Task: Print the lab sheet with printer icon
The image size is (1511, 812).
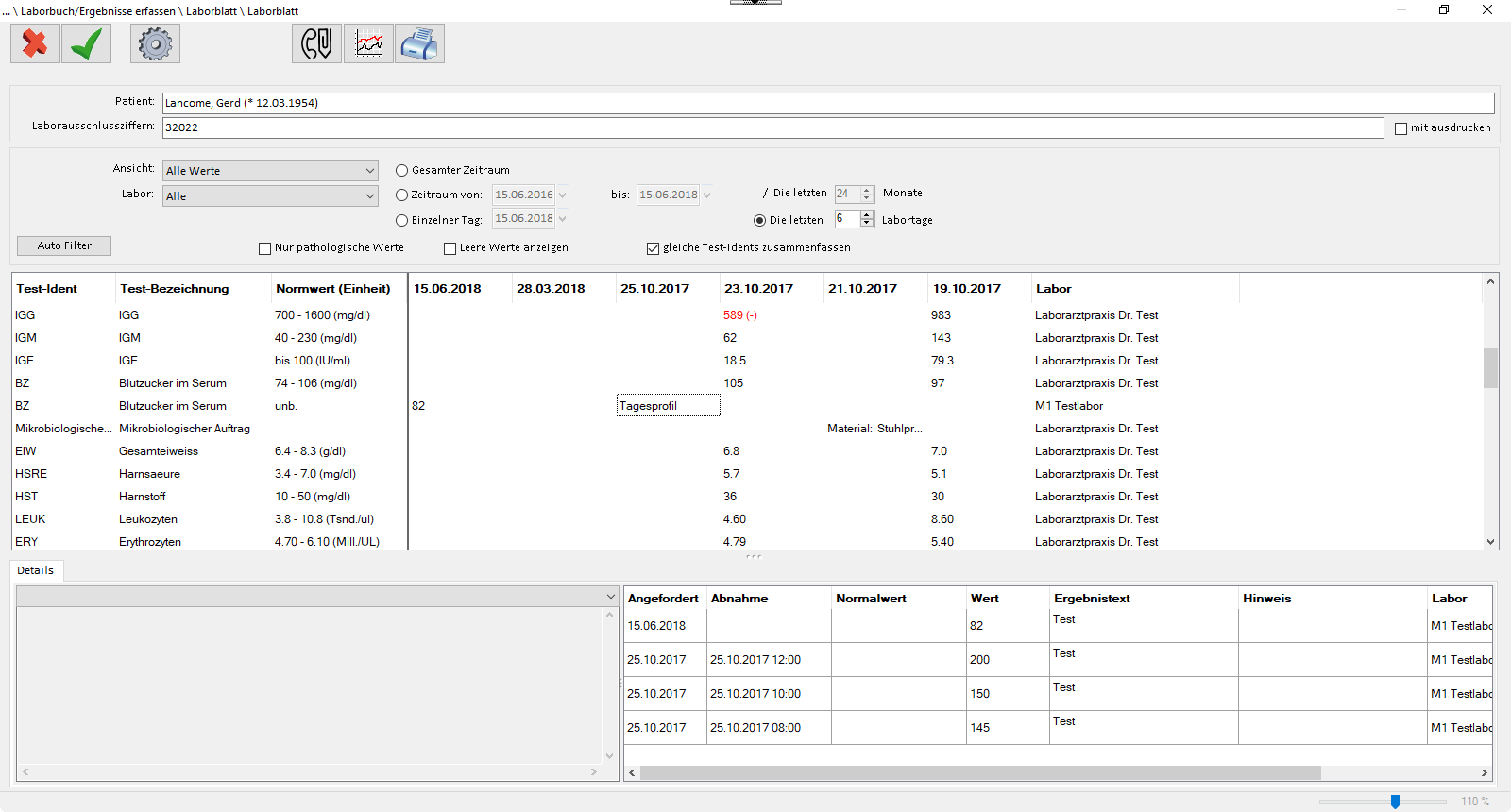Action: pos(419,43)
